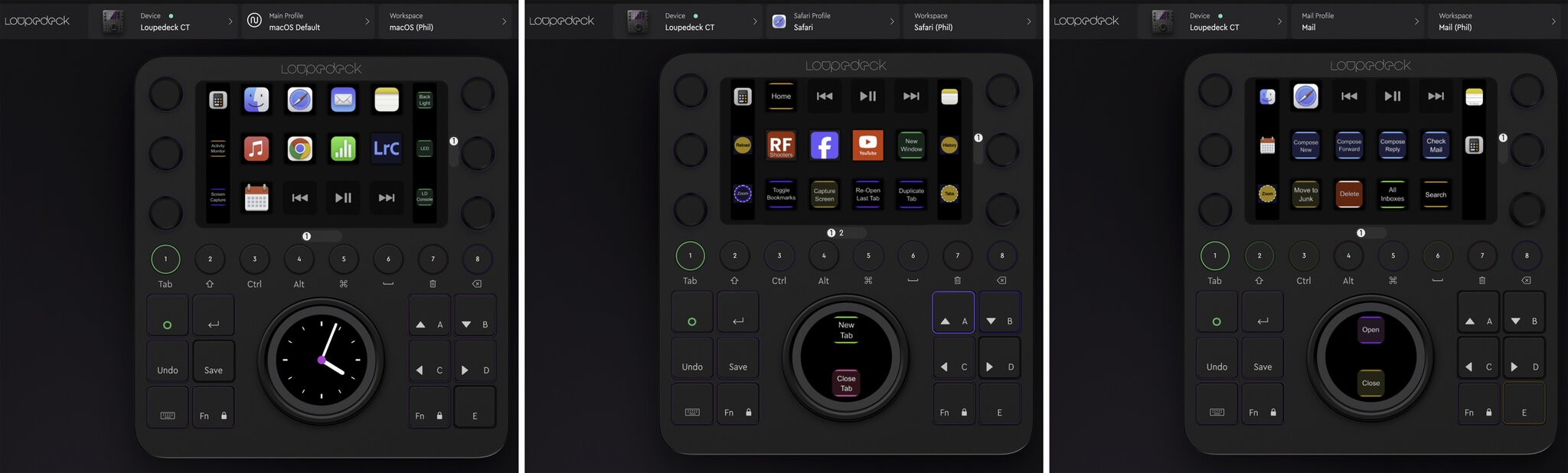Click the Back Light control
Screen dimensions: 1568x473
point(424,99)
